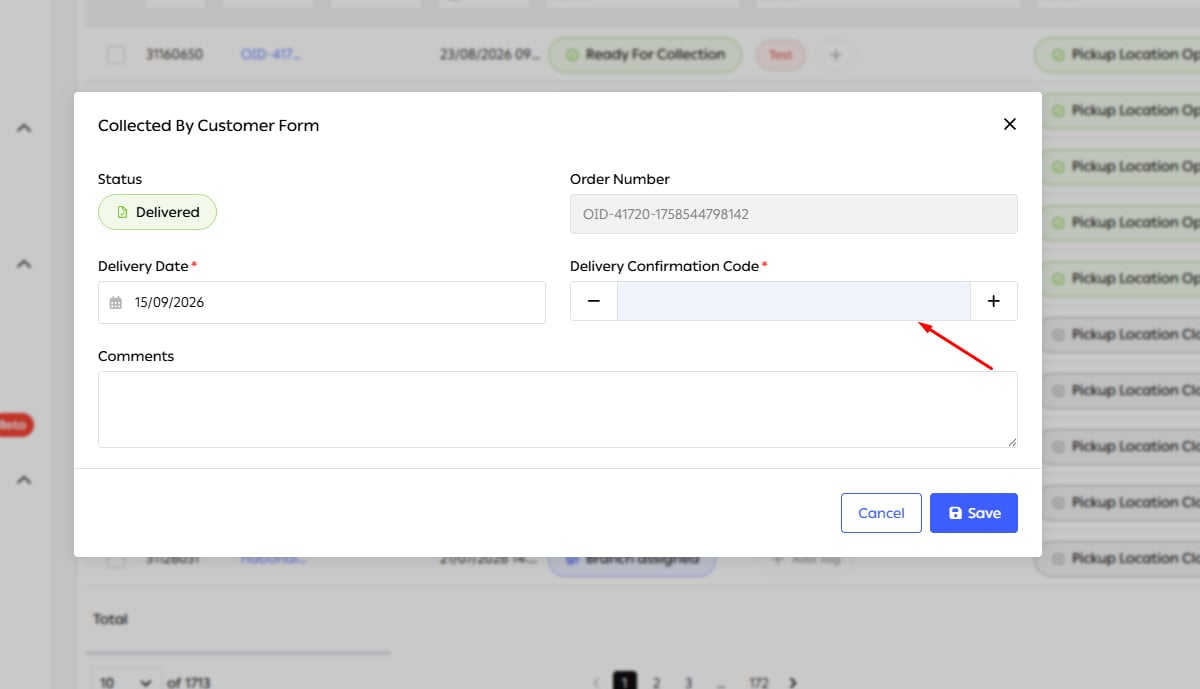Jump to last page 172
The image size is (1200, 689).
(759, 682)
